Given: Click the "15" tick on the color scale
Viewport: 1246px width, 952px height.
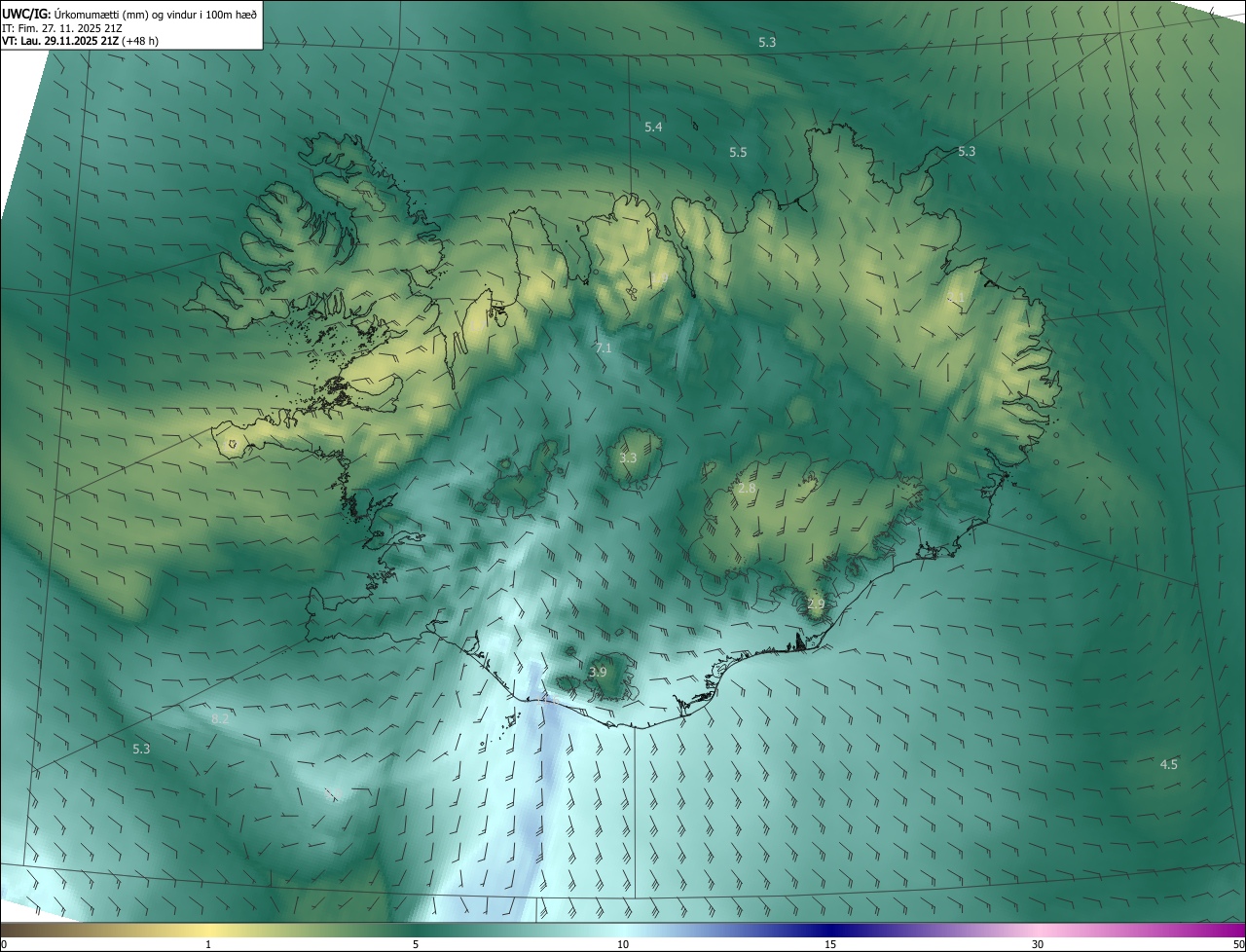Looking at the screenshot, I should (x=830, y=944).
